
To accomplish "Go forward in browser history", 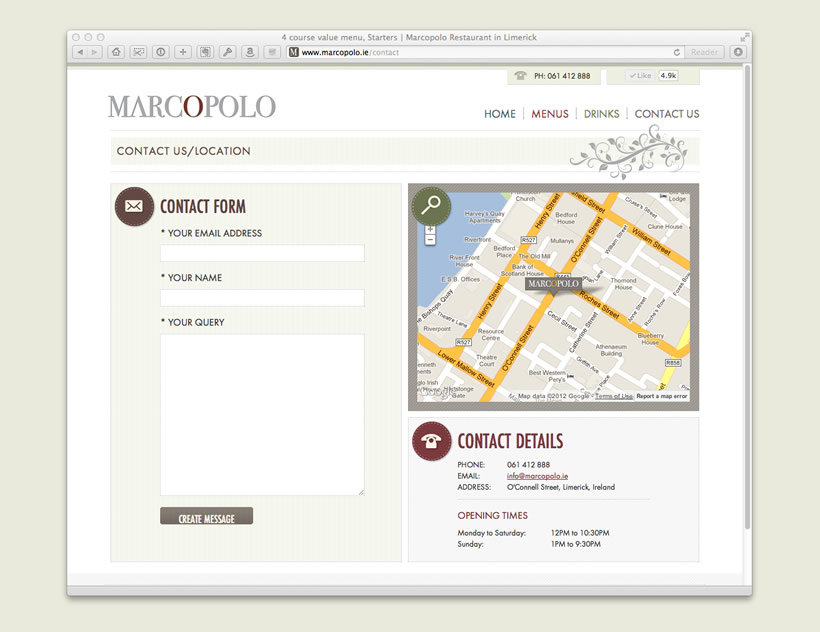I will click(95, 52).
